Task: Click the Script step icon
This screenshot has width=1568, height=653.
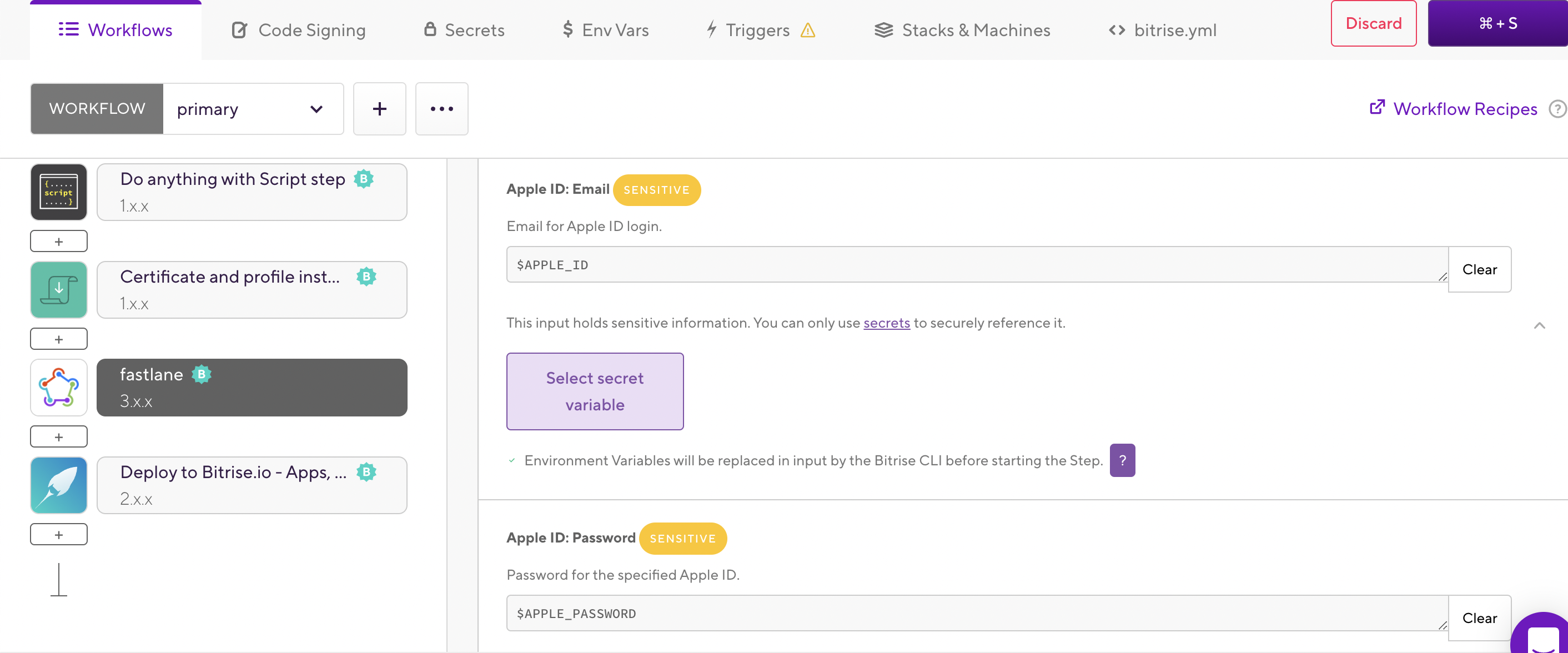Action: pos(58,192)
